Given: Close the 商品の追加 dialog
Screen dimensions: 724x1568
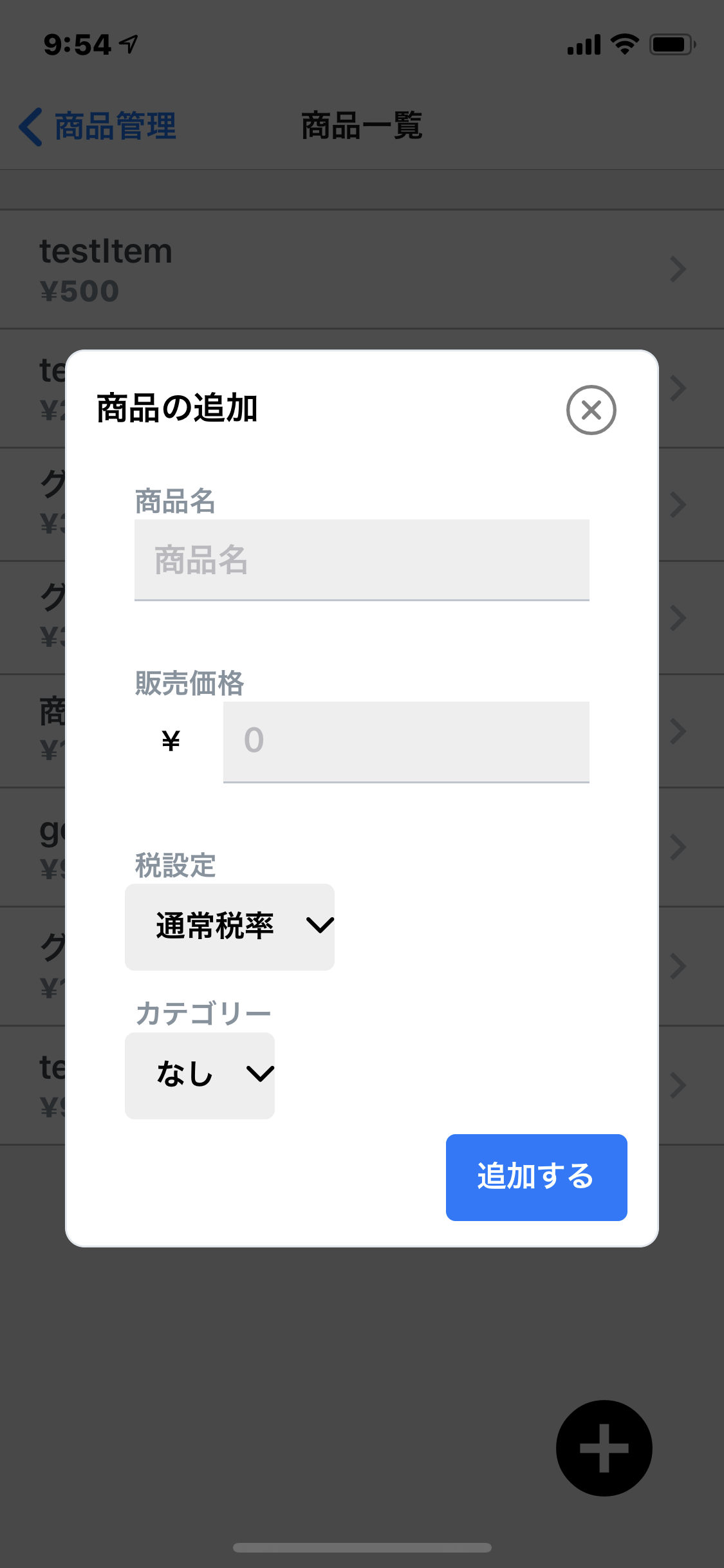Looking at the screenshot, I should click(x=591, y=410).
